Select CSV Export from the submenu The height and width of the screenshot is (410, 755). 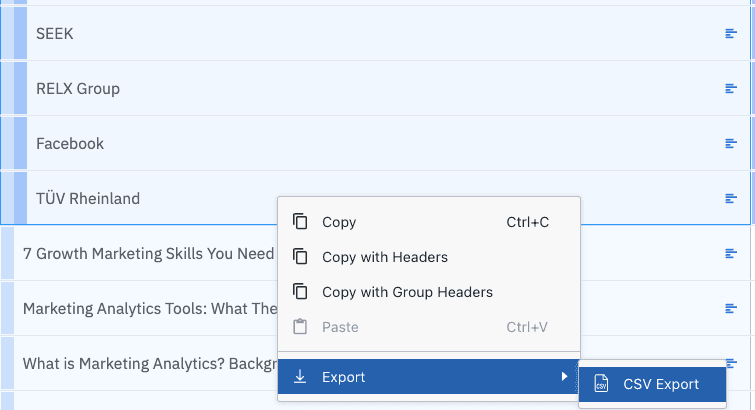[660, 384]
